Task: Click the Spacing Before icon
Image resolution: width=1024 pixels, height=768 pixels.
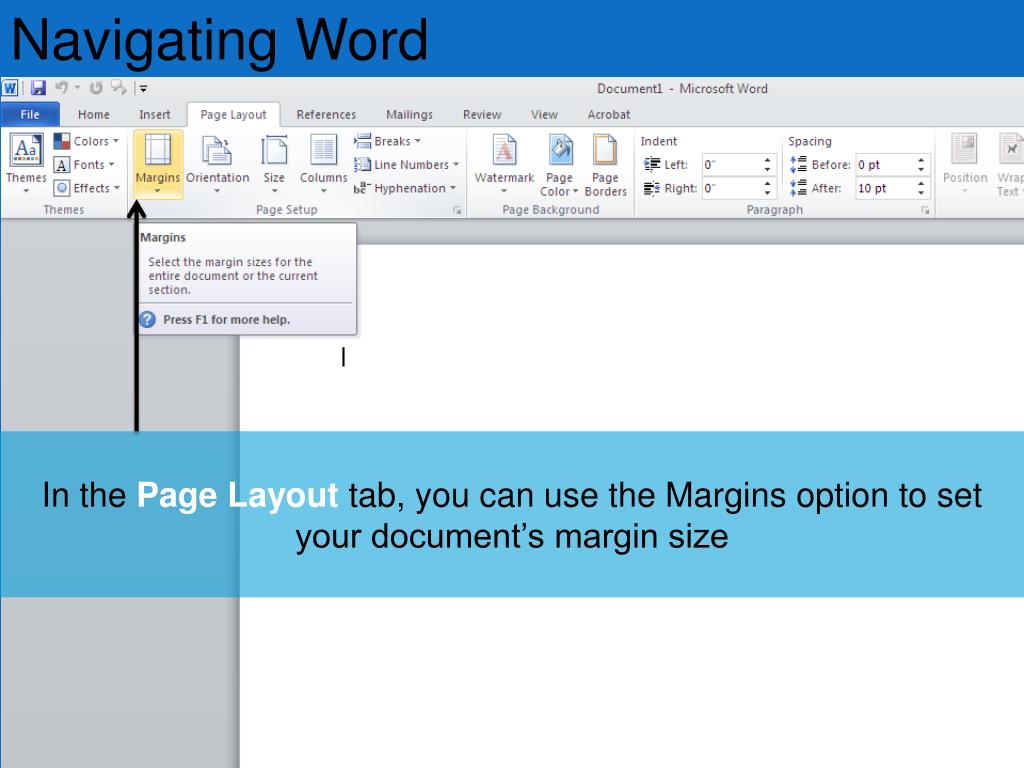Action: 798,164
